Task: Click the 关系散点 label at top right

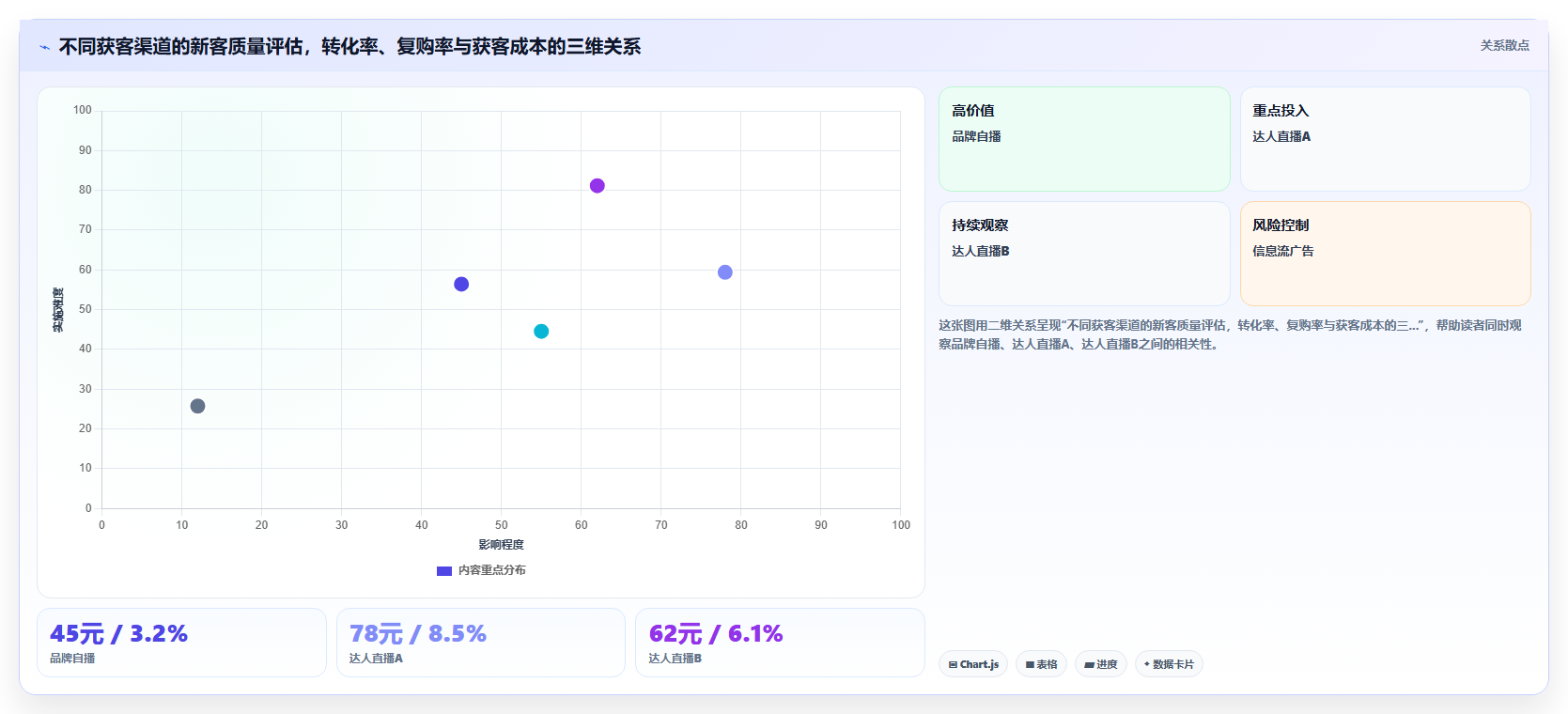Action: [1504, 45]
